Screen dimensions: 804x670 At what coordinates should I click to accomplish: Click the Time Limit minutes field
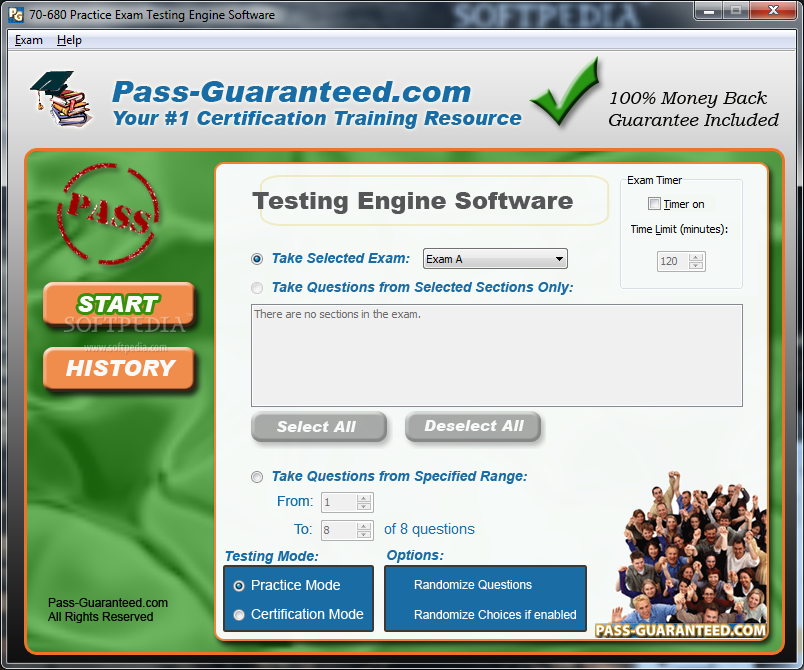point(674,261)
